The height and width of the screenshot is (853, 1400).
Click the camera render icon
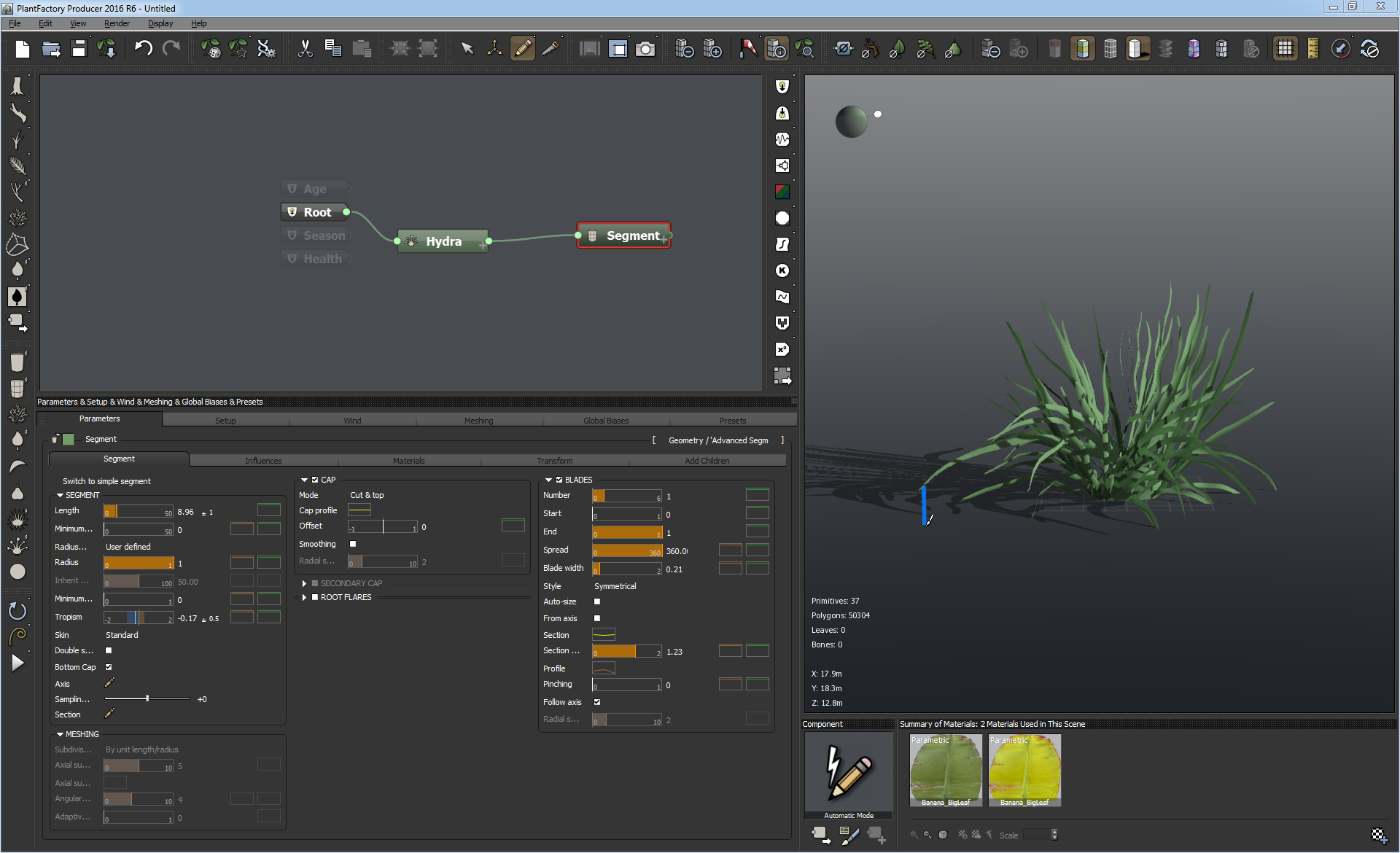tap(645, 49)
